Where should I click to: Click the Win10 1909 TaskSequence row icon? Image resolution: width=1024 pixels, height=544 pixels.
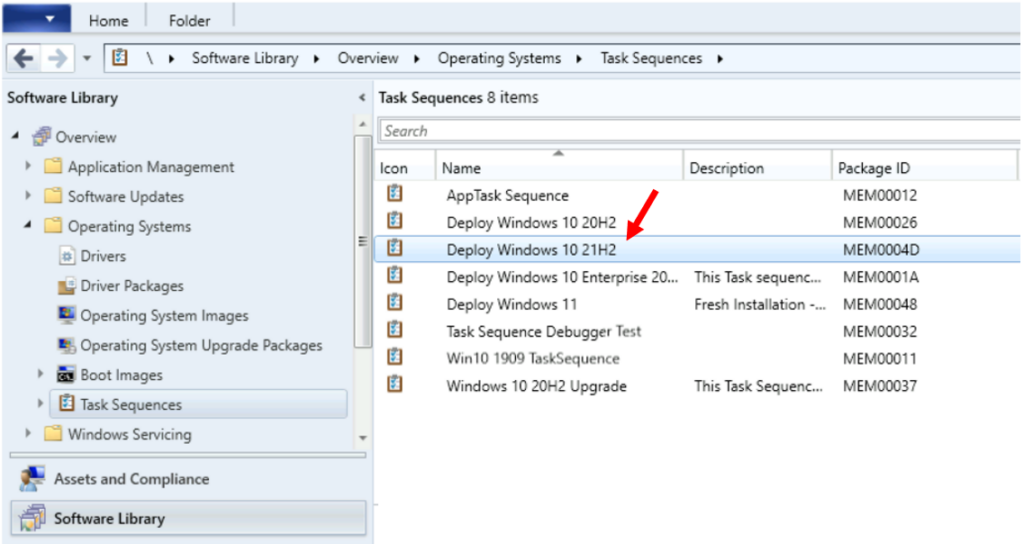pos(394,357)
